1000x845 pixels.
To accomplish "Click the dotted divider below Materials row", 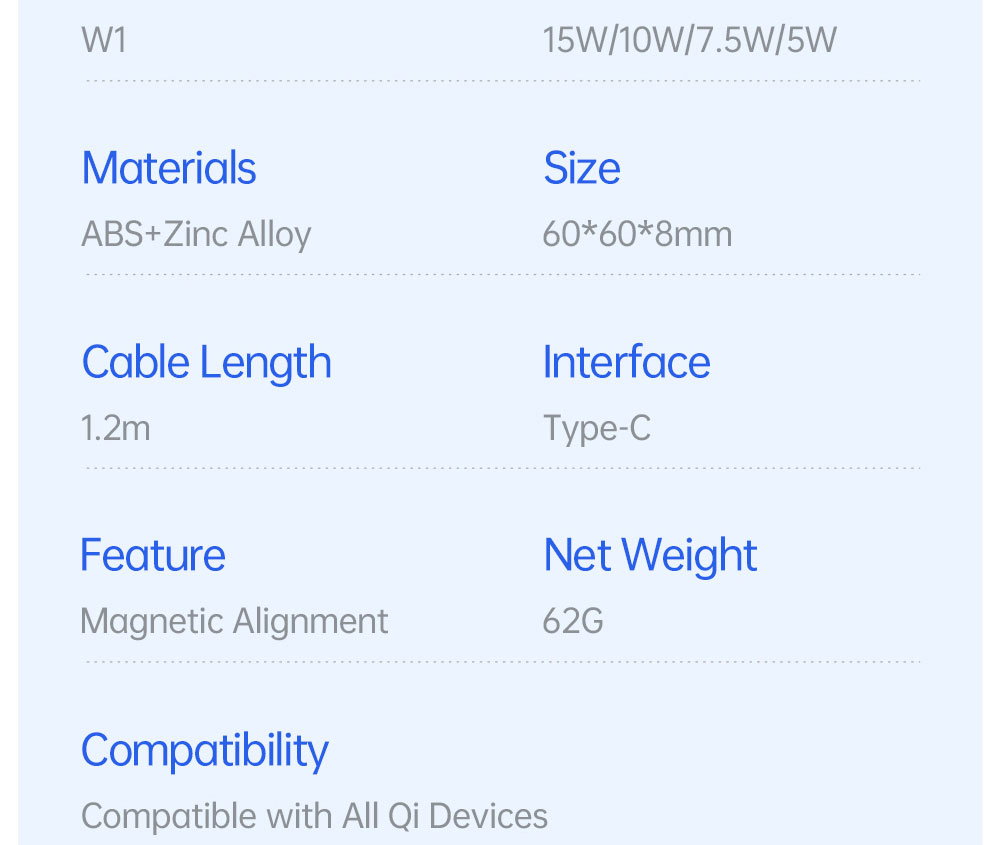I will (503, 274).
